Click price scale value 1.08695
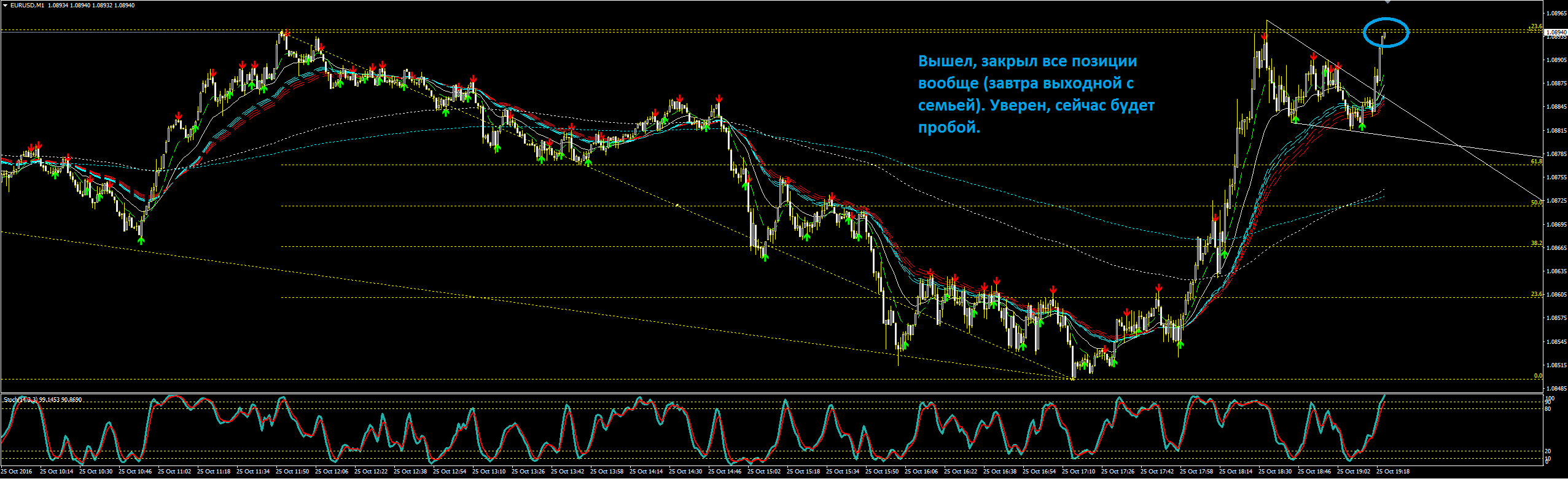This screenshot has height=479, width=1568. tap(1557, 225)
